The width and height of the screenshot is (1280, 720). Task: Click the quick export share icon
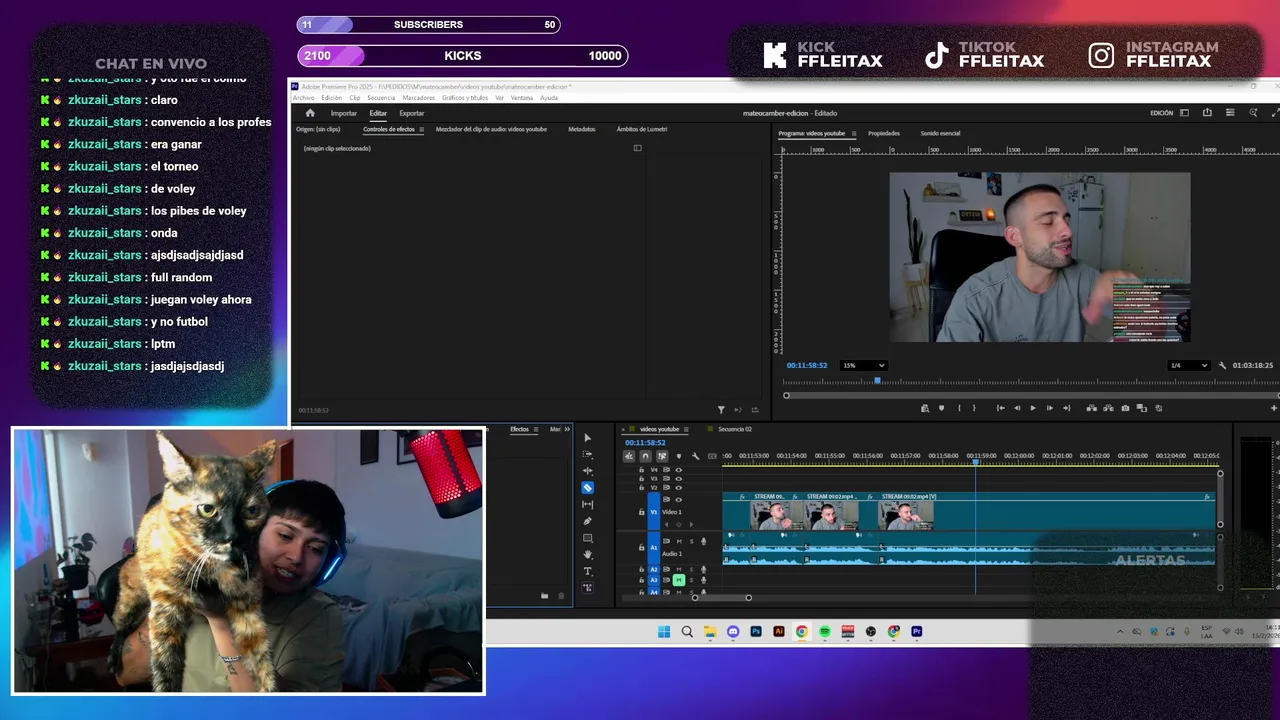pos(1207,113)
